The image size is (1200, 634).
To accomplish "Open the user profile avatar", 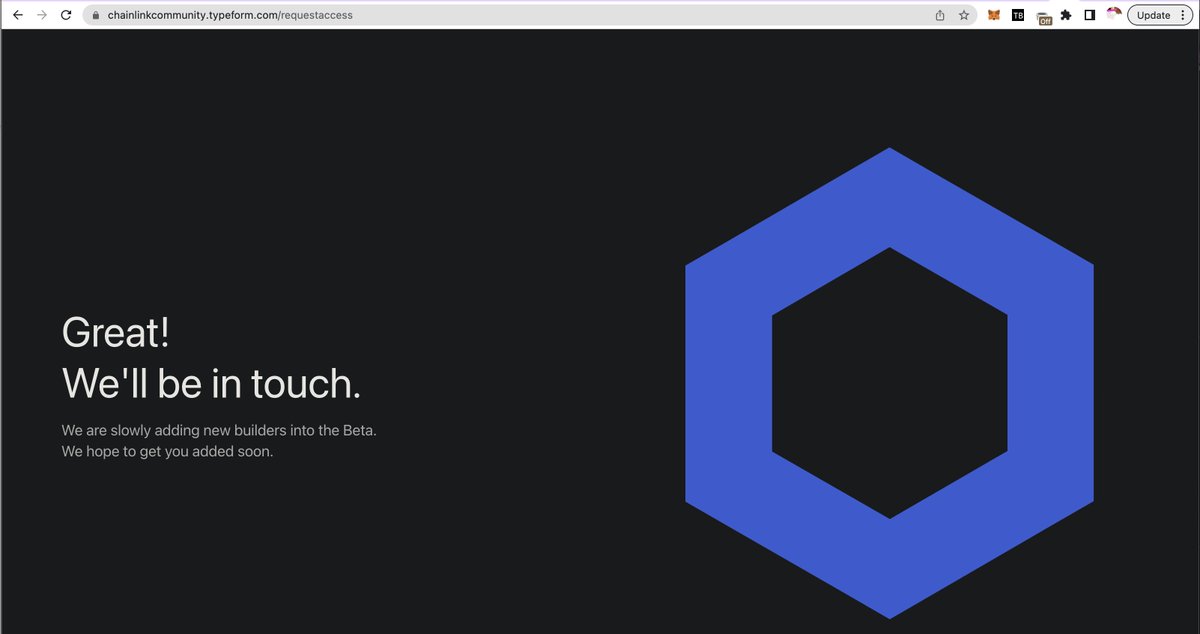I will click(1113, 15).
